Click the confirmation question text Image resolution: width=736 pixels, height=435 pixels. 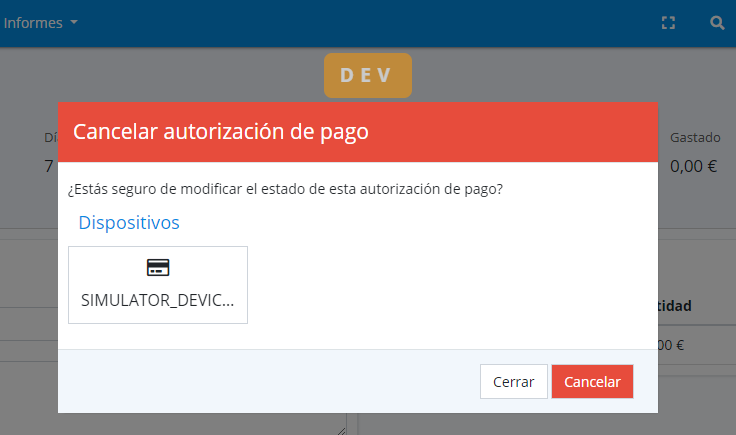(285, 189)
